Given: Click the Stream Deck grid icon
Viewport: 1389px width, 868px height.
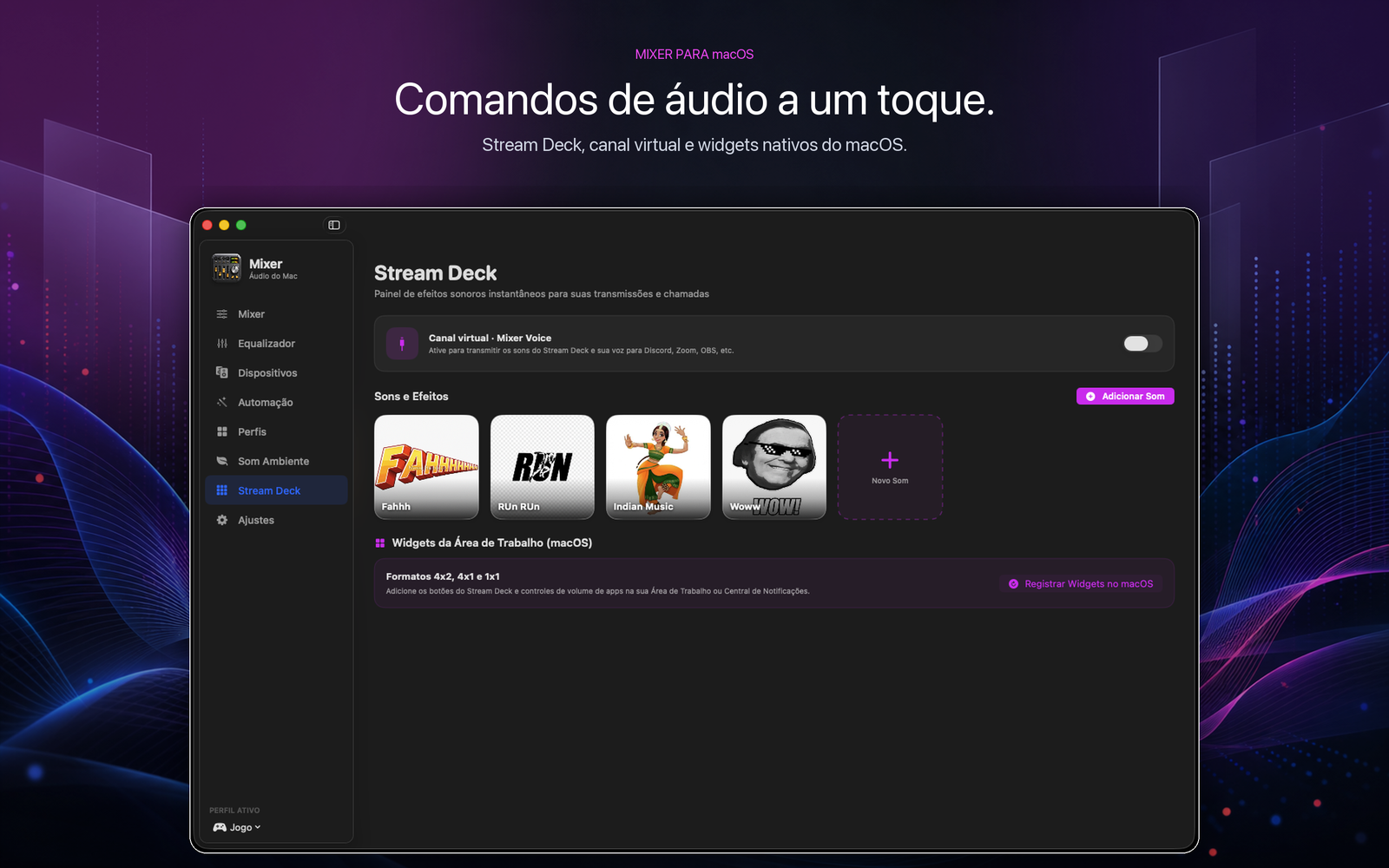Looking at the screenshot, I should coord(222,490).
